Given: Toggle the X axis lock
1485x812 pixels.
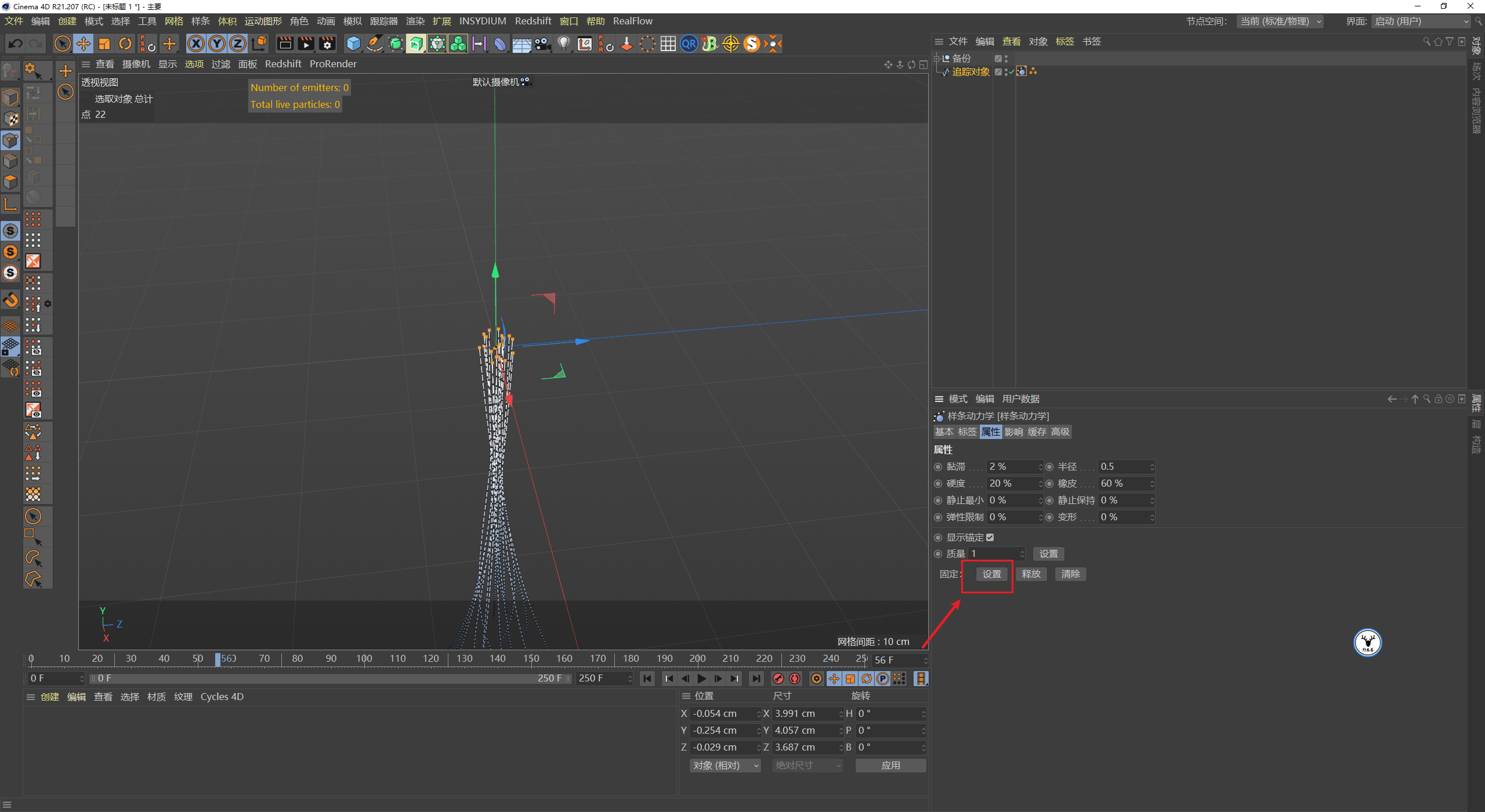Looking at the screenshot, I should (196, 43).
